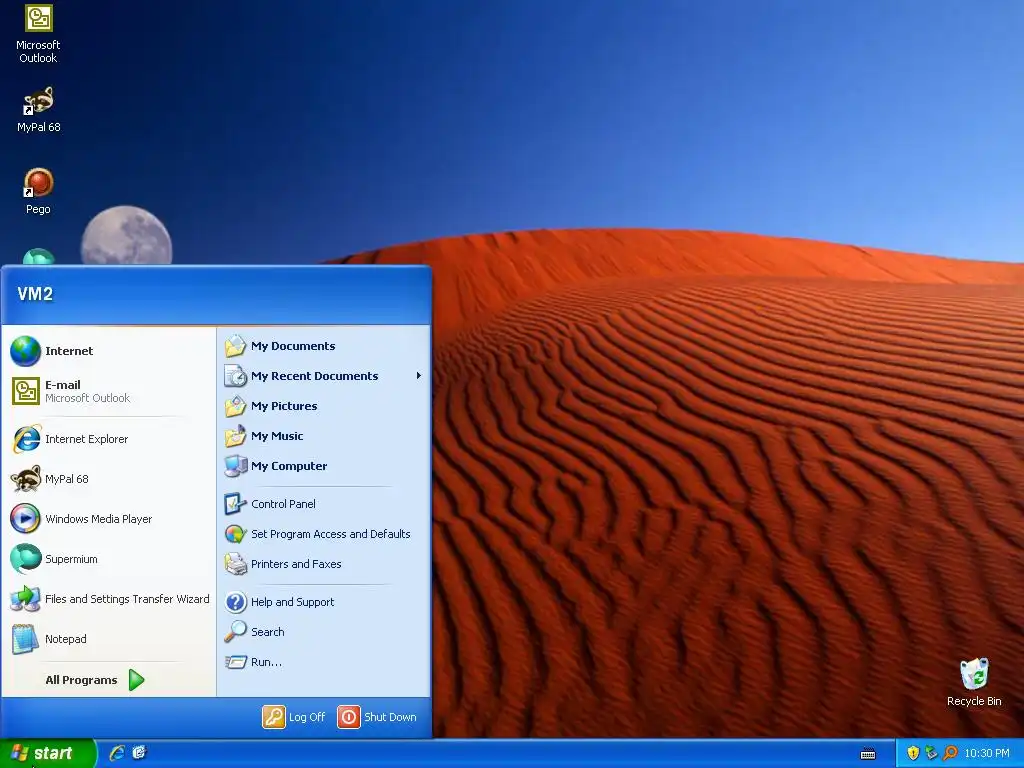Click the Shut Down button

click(377, 717)
